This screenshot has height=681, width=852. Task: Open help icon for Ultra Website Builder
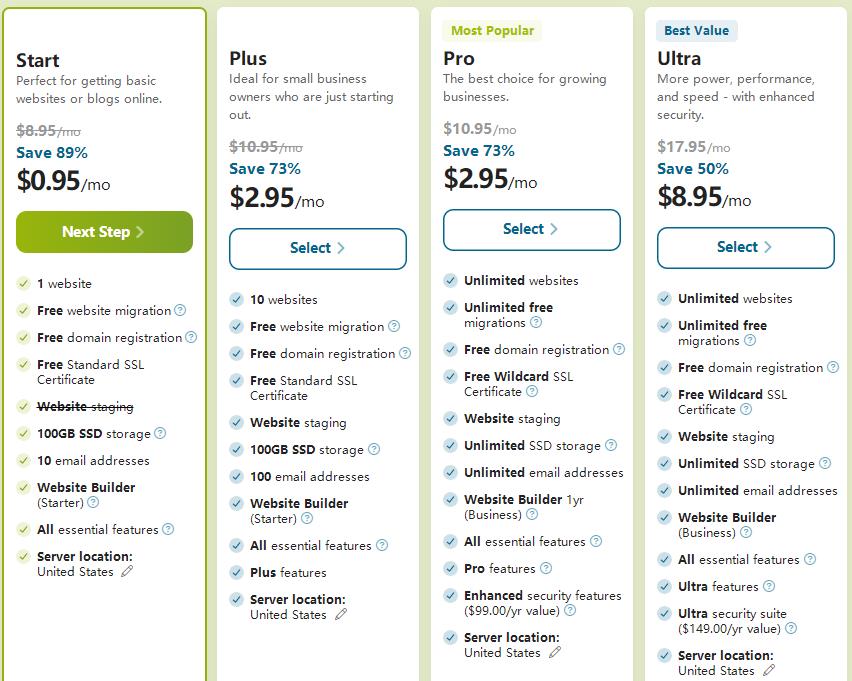(746, 533)
